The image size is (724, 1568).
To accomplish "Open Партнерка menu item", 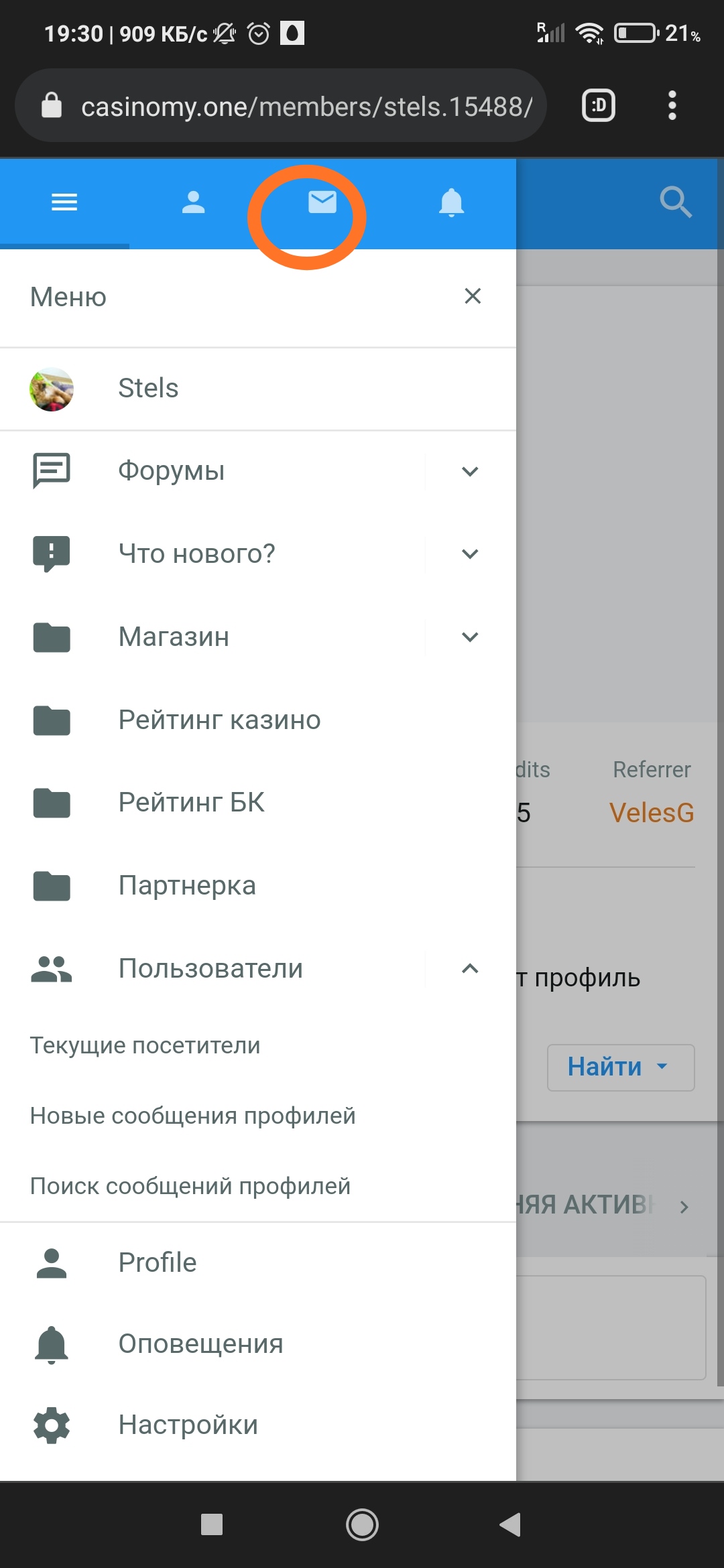I will pyautogui.click(x=187, y=885).
